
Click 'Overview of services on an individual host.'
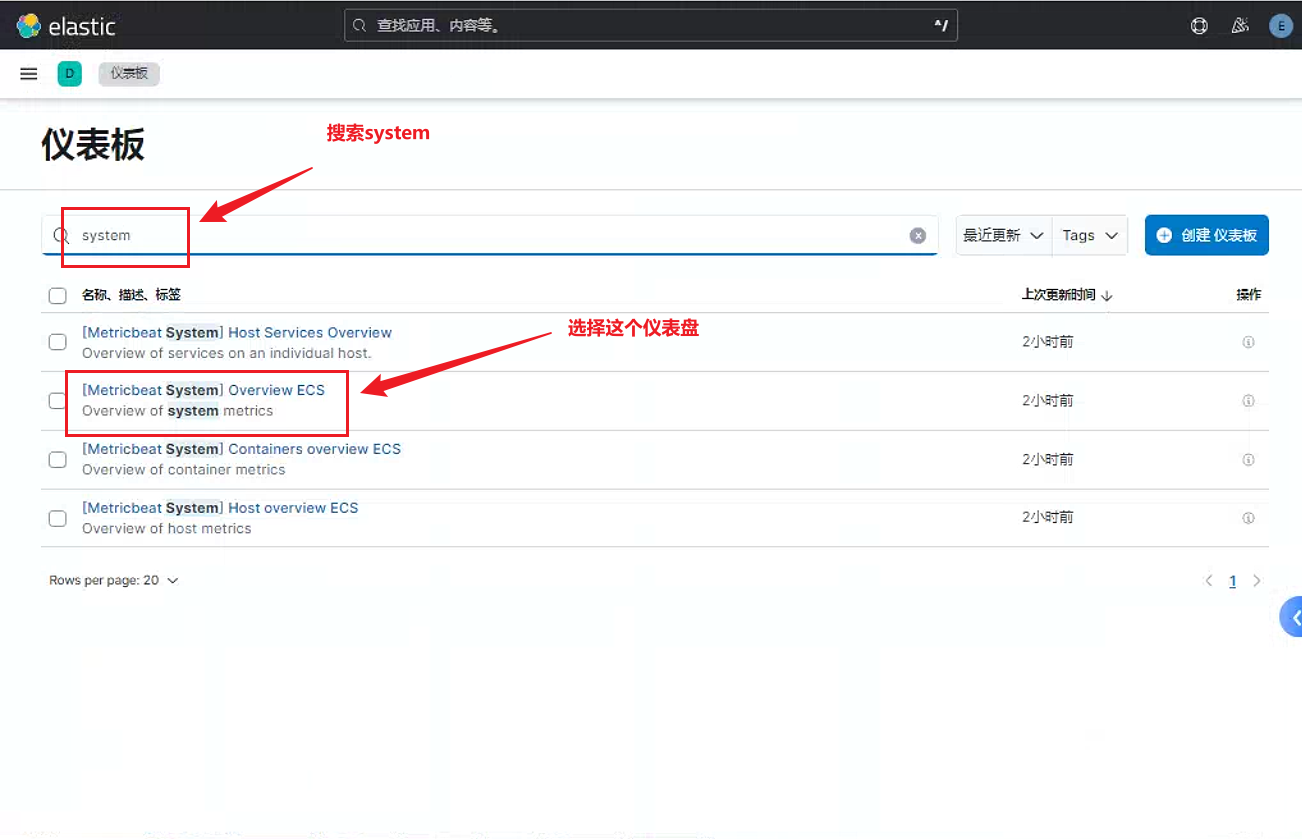click(226, 353)
